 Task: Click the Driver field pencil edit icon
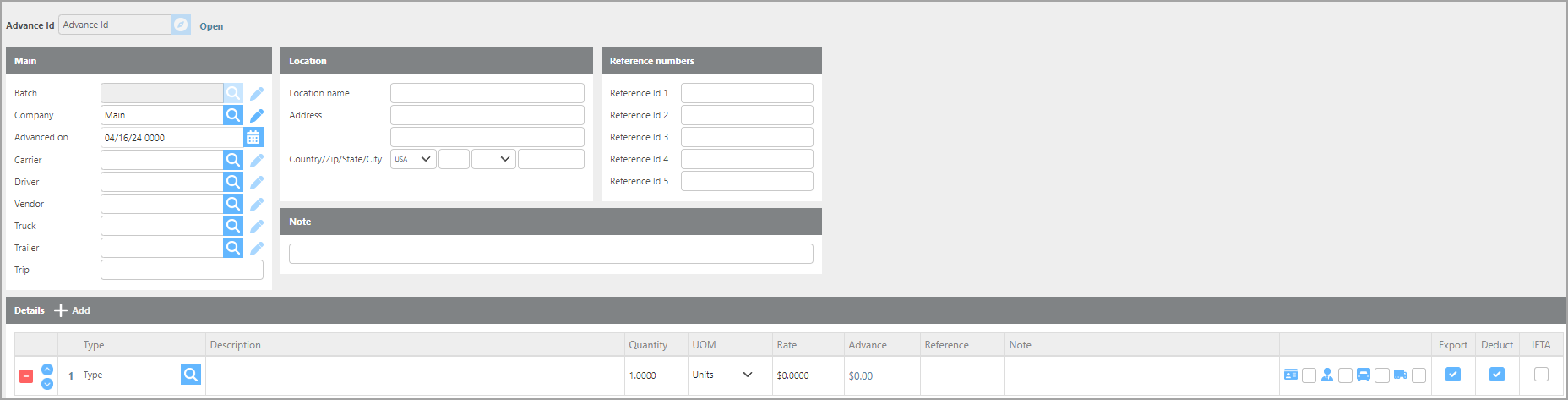[x=257, y=182]
